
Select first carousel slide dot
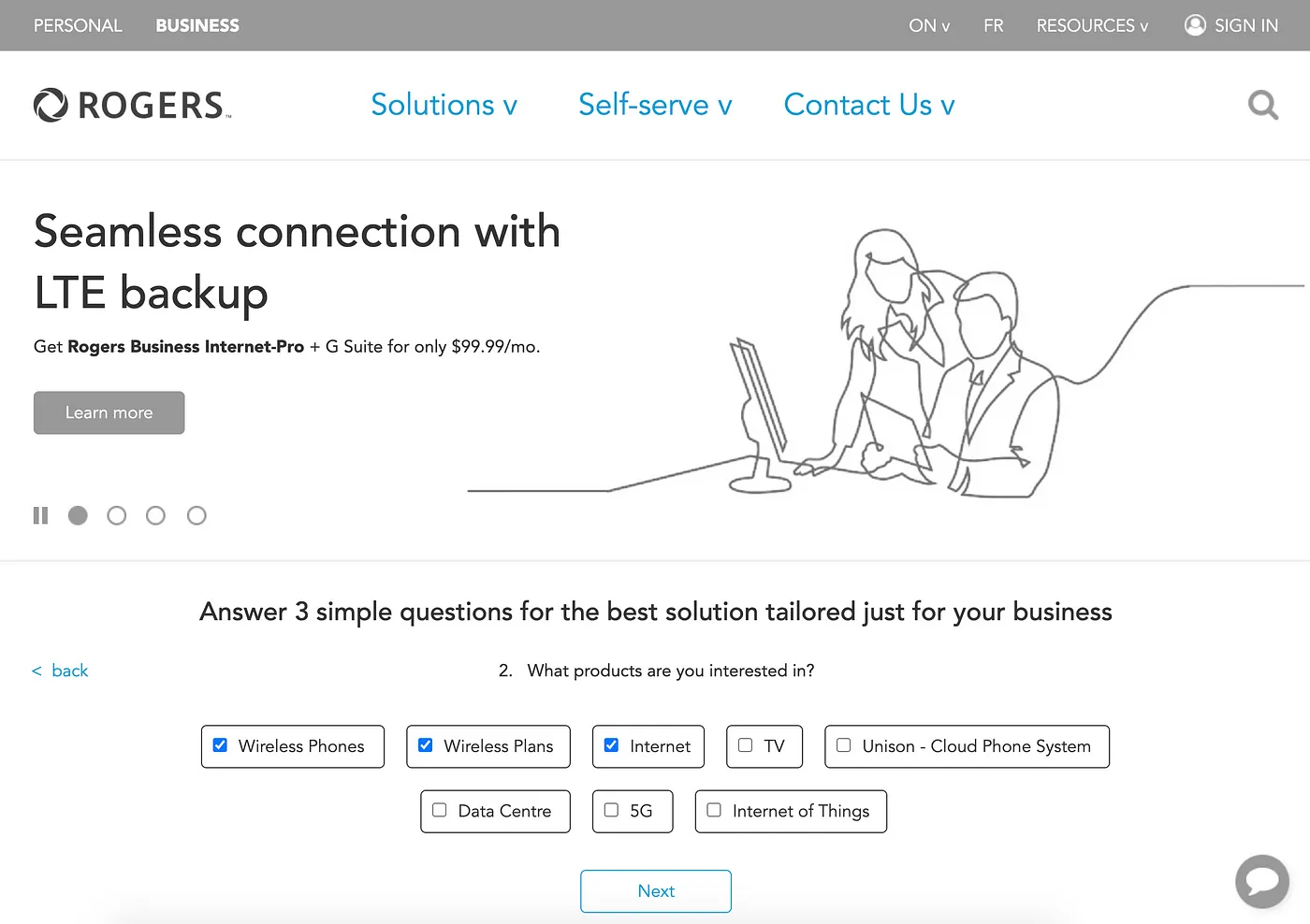point(78,515)
